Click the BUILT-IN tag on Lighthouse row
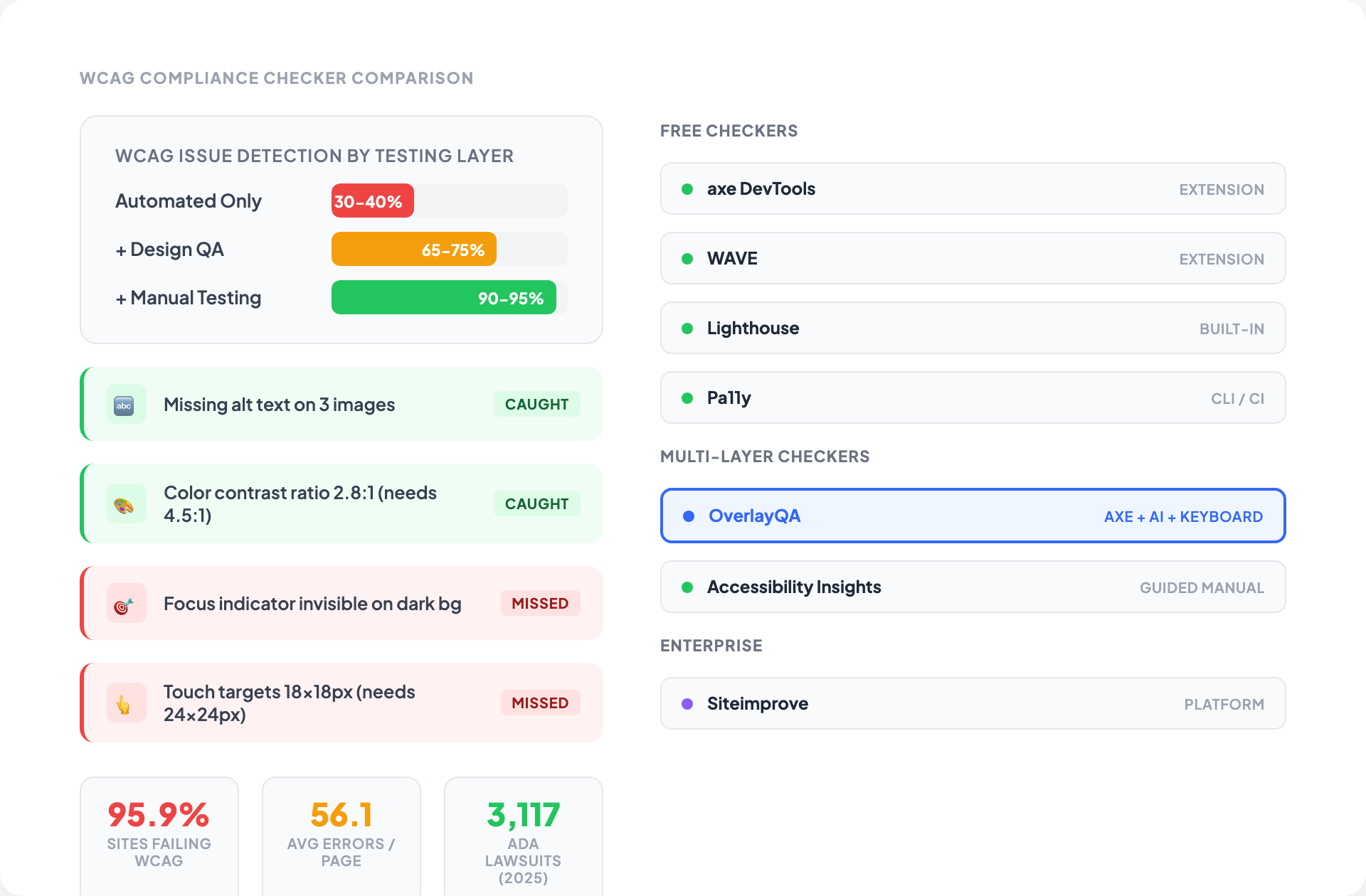The image size is (1366, 896). (1232, 329)
